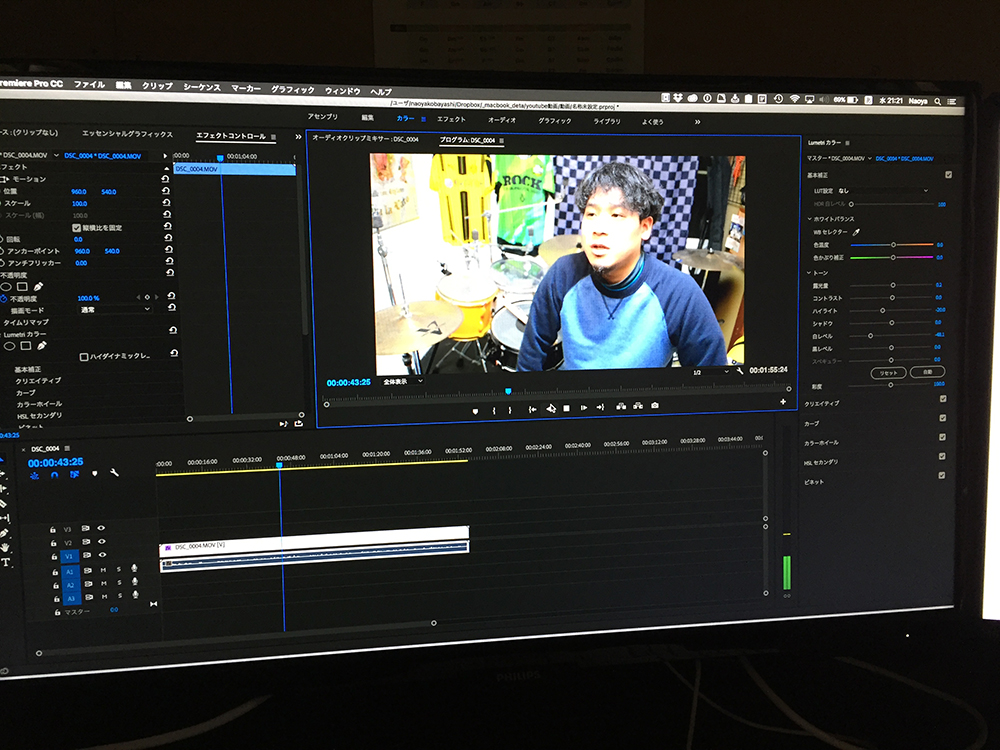Image resolution: width=1000 pixels, height=750 pixels.
Task: Click Export Frame camera icon
Action: tap(654, 406)
